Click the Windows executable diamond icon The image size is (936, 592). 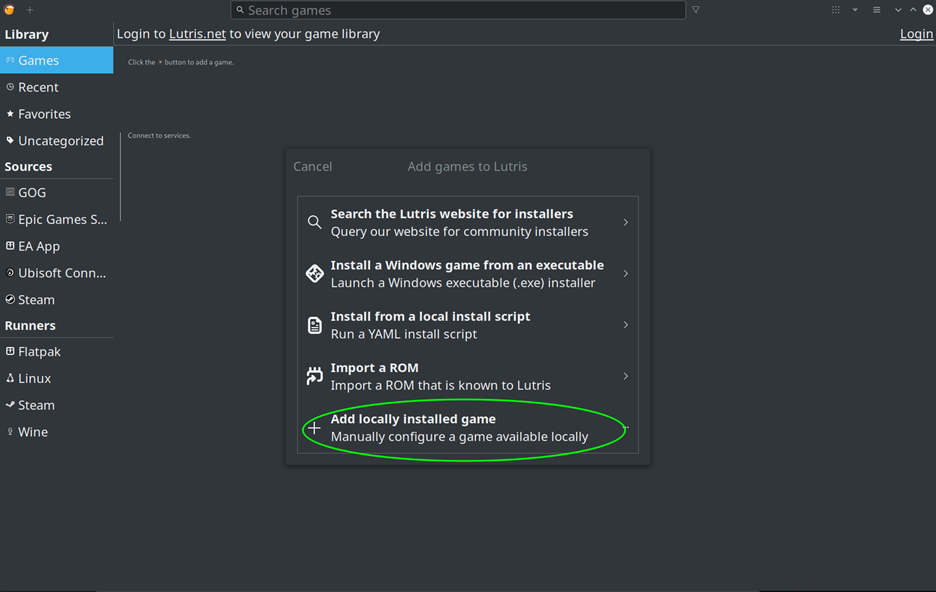(x=315, y=273)
